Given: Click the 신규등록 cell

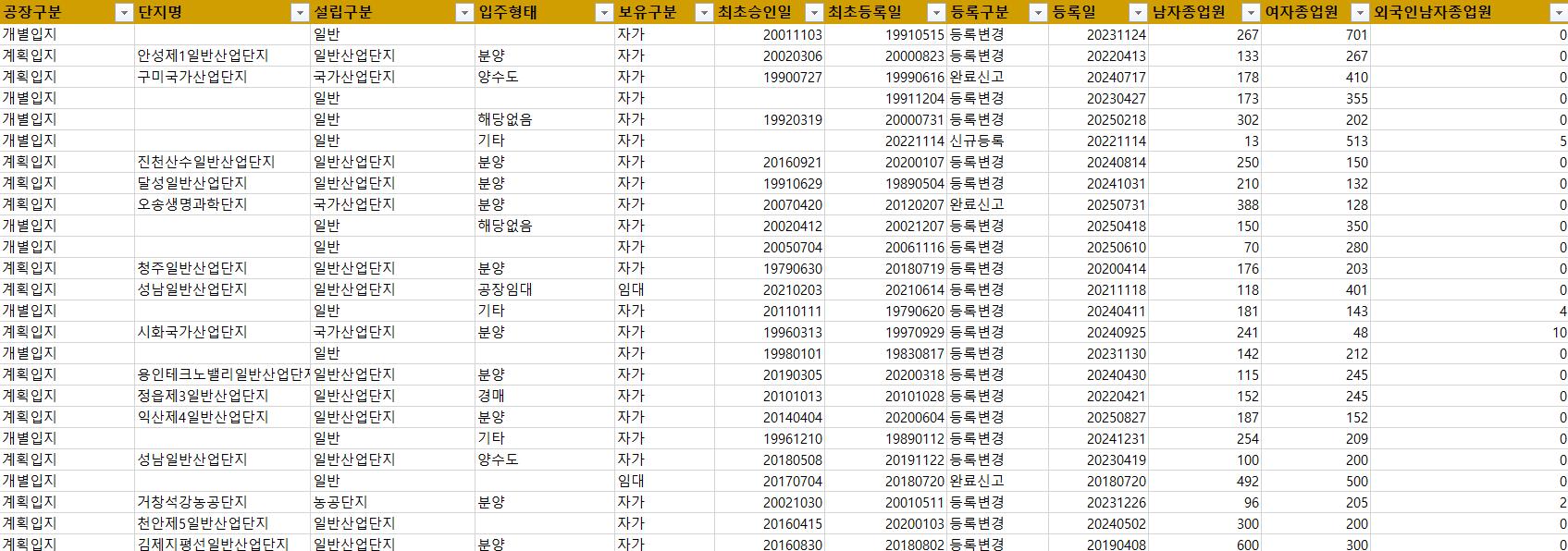Looking at the screenshot, I should pyautogui.click(x=976, y=141).
